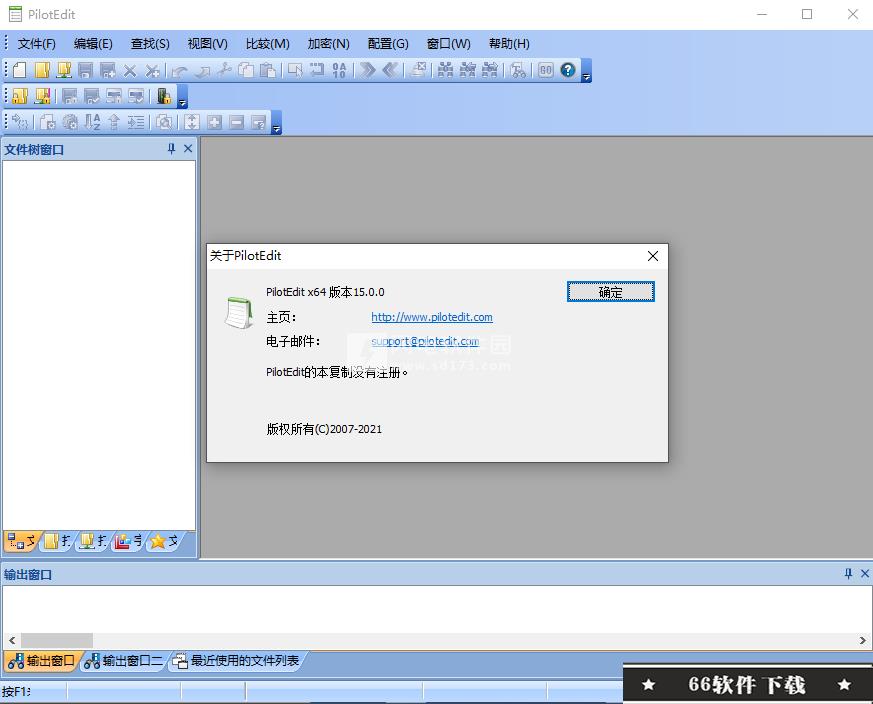The image size is (873, 704).
Task: Toggle the word wrap icon
Action: pos(317,70)
